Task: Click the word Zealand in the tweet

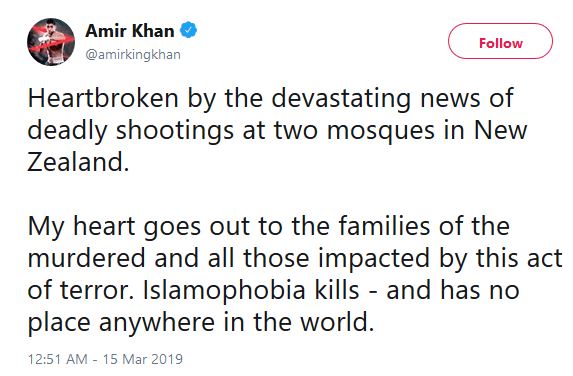Action: click(x=76, y=162)
